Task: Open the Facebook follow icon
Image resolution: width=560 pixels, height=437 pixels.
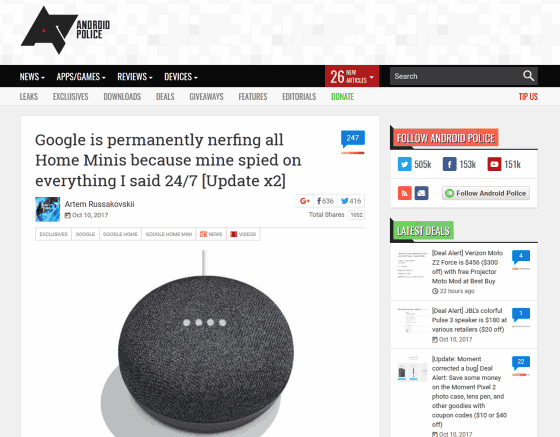Action: [449, 164]
